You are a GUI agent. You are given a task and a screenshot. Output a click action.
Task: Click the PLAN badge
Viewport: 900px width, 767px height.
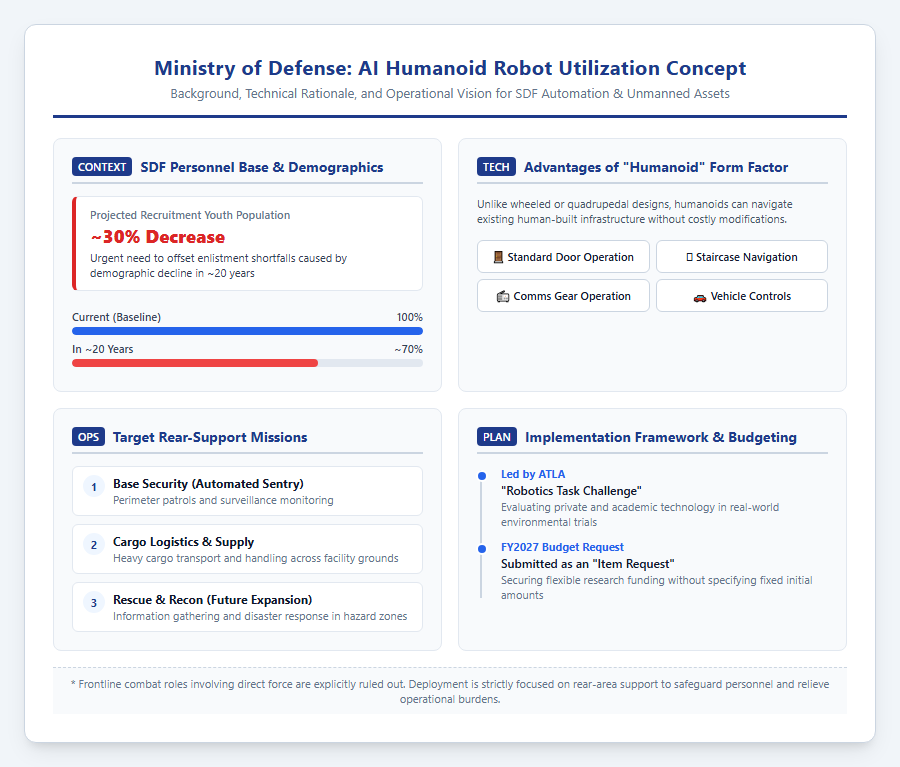(x=496, y=437)
